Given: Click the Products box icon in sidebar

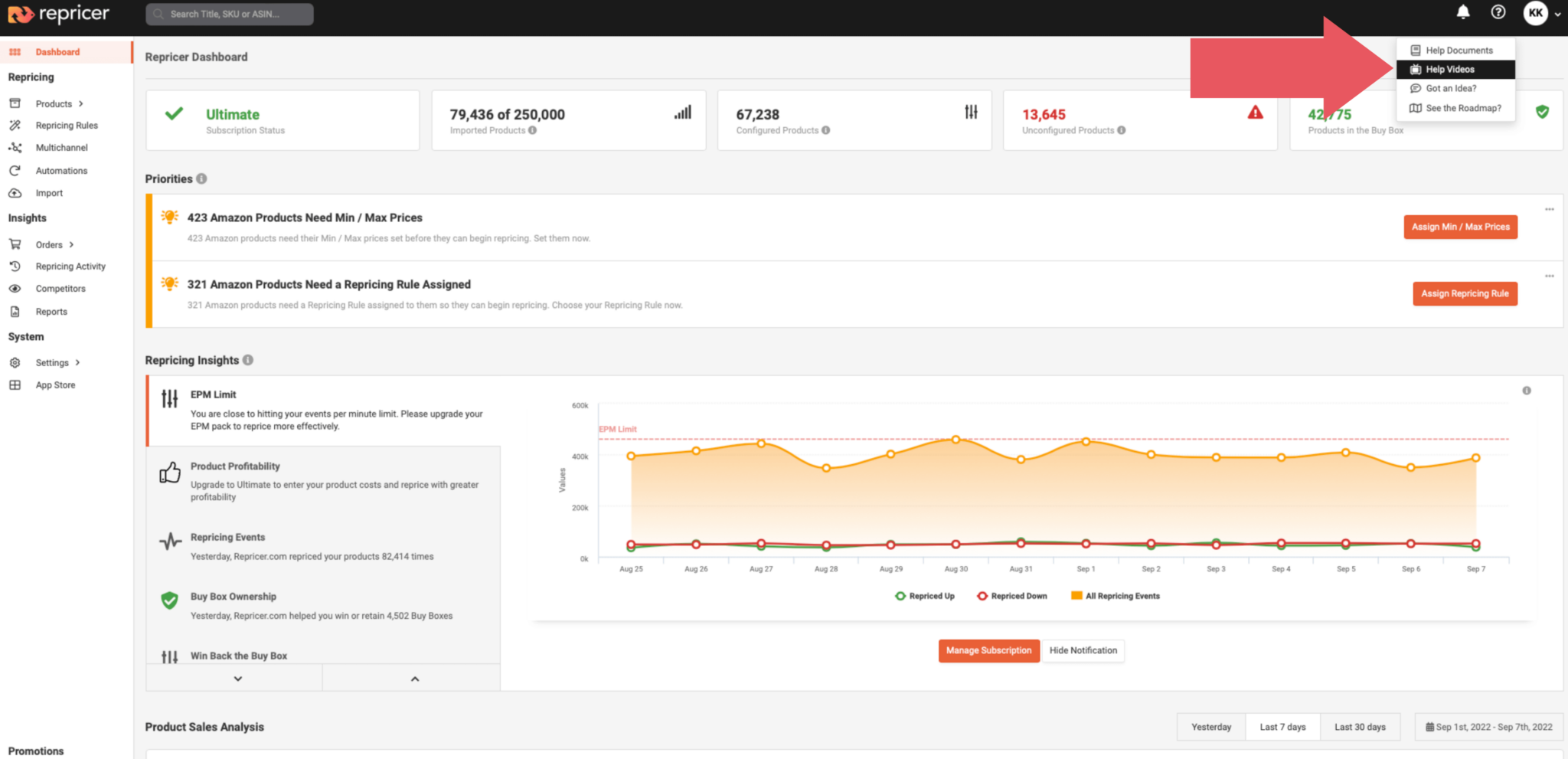Looking at the screenshot, I should coord(15,103).
